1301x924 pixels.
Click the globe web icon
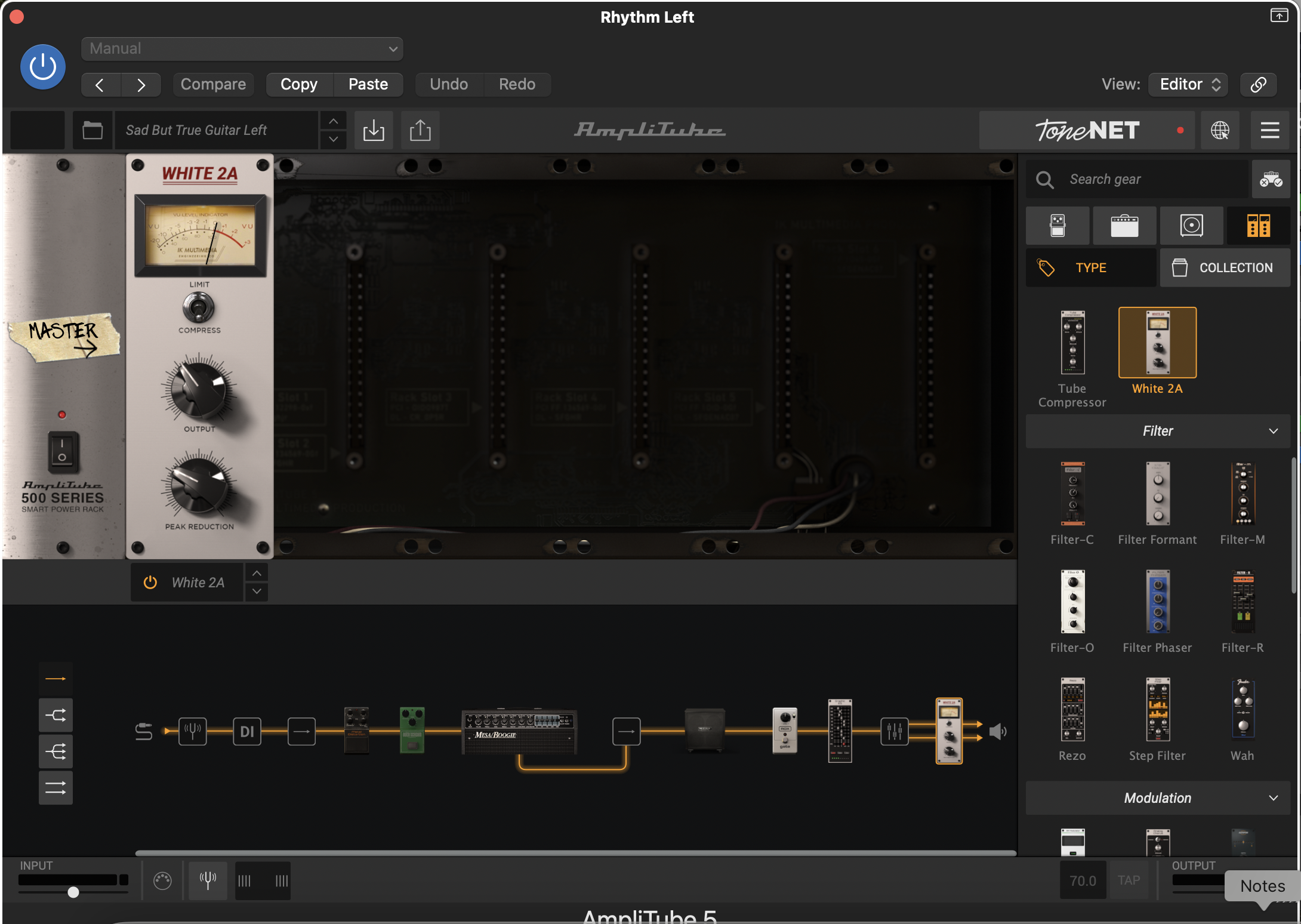point(1220,130)
